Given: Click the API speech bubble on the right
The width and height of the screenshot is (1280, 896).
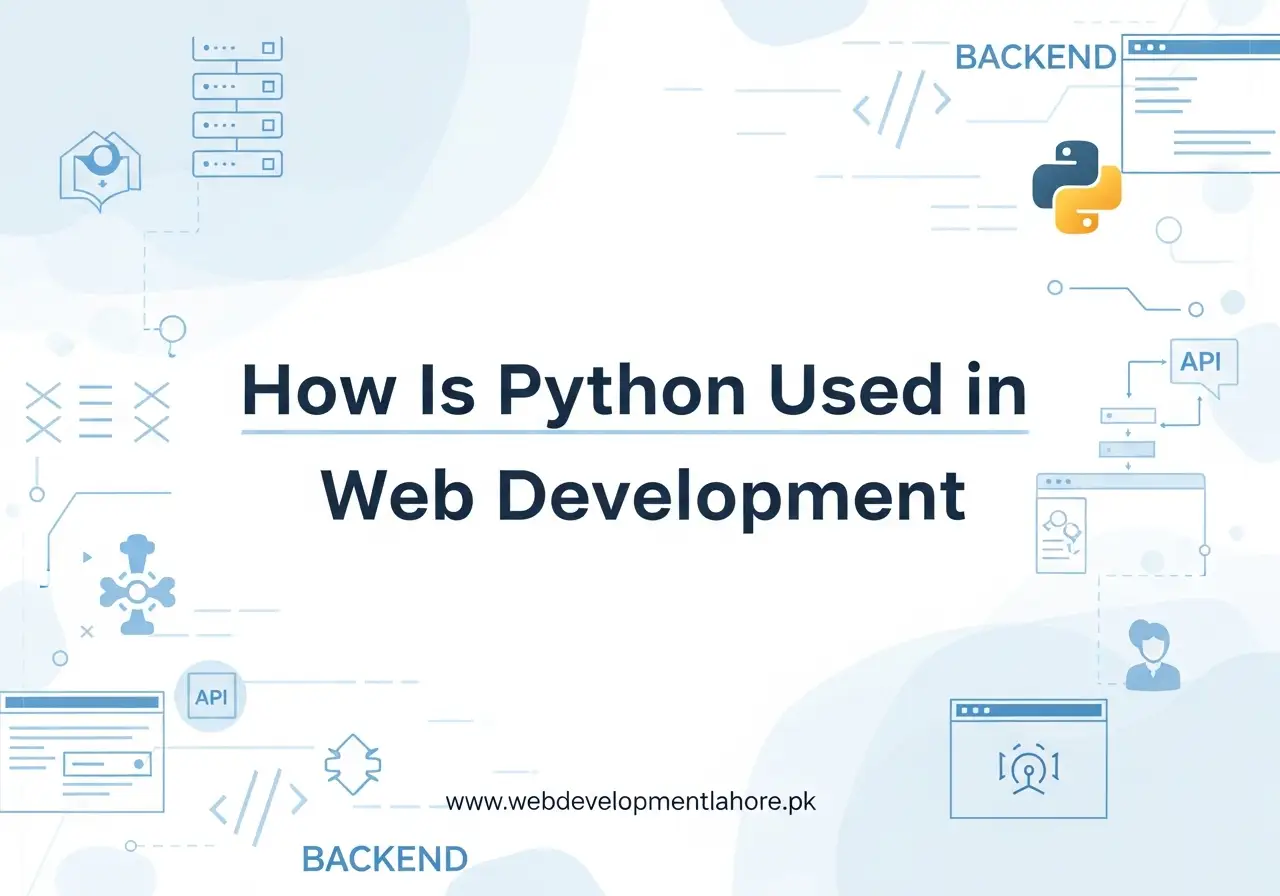Looking at the screenshot, I should click(x=1202, y=363).
